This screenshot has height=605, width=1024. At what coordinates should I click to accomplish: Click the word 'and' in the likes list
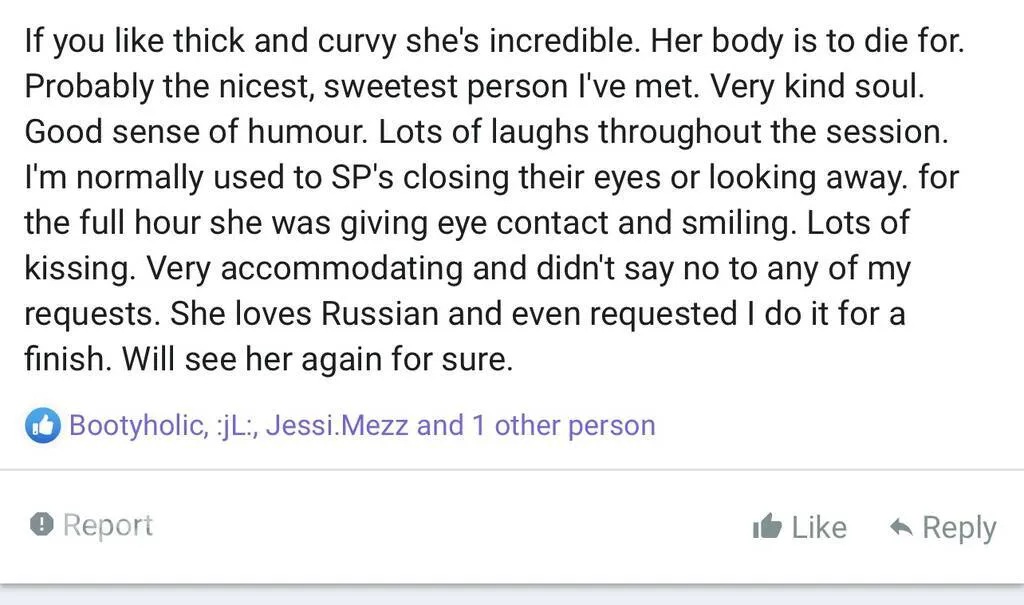[440, 425]
